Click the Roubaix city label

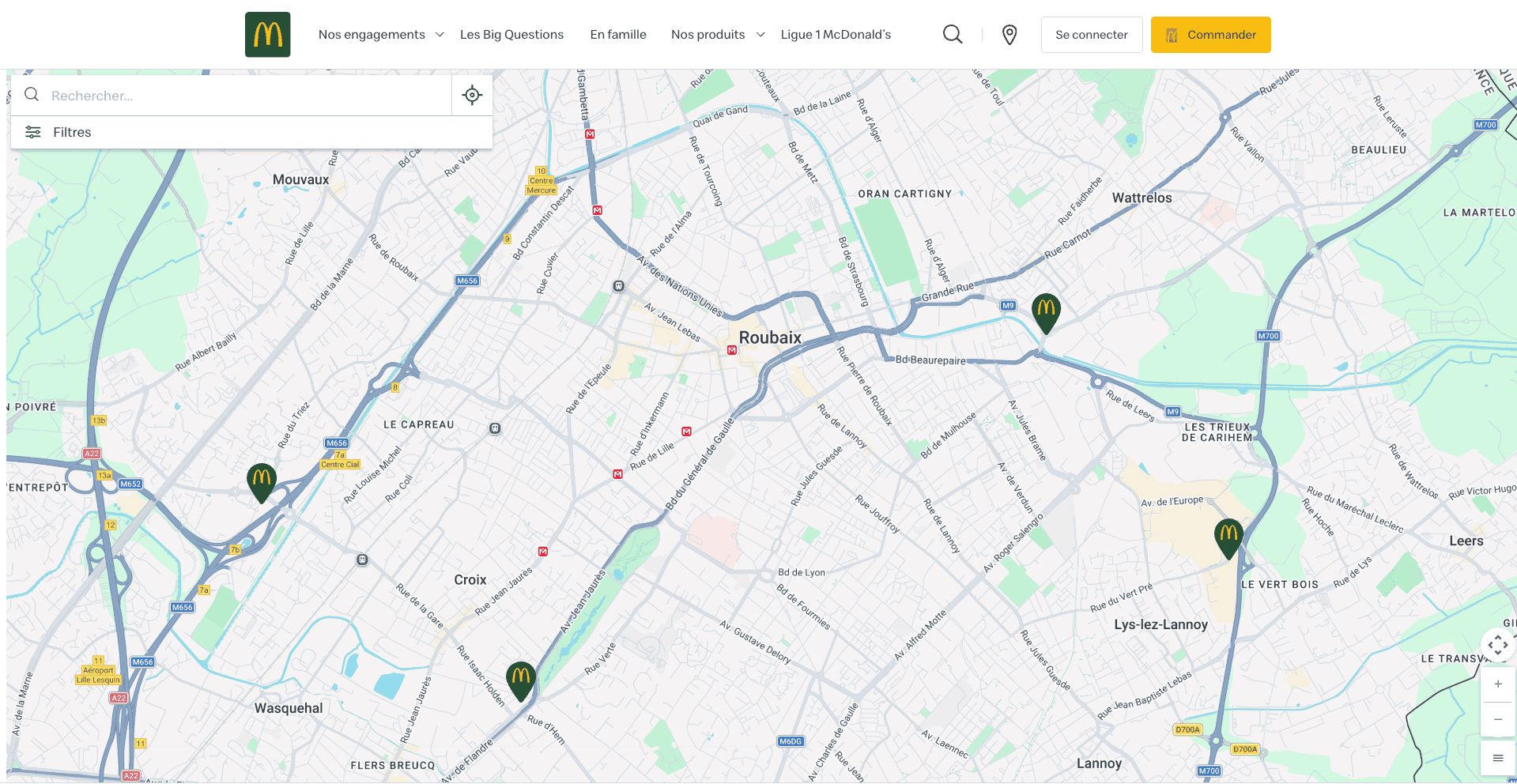[770, 337]
